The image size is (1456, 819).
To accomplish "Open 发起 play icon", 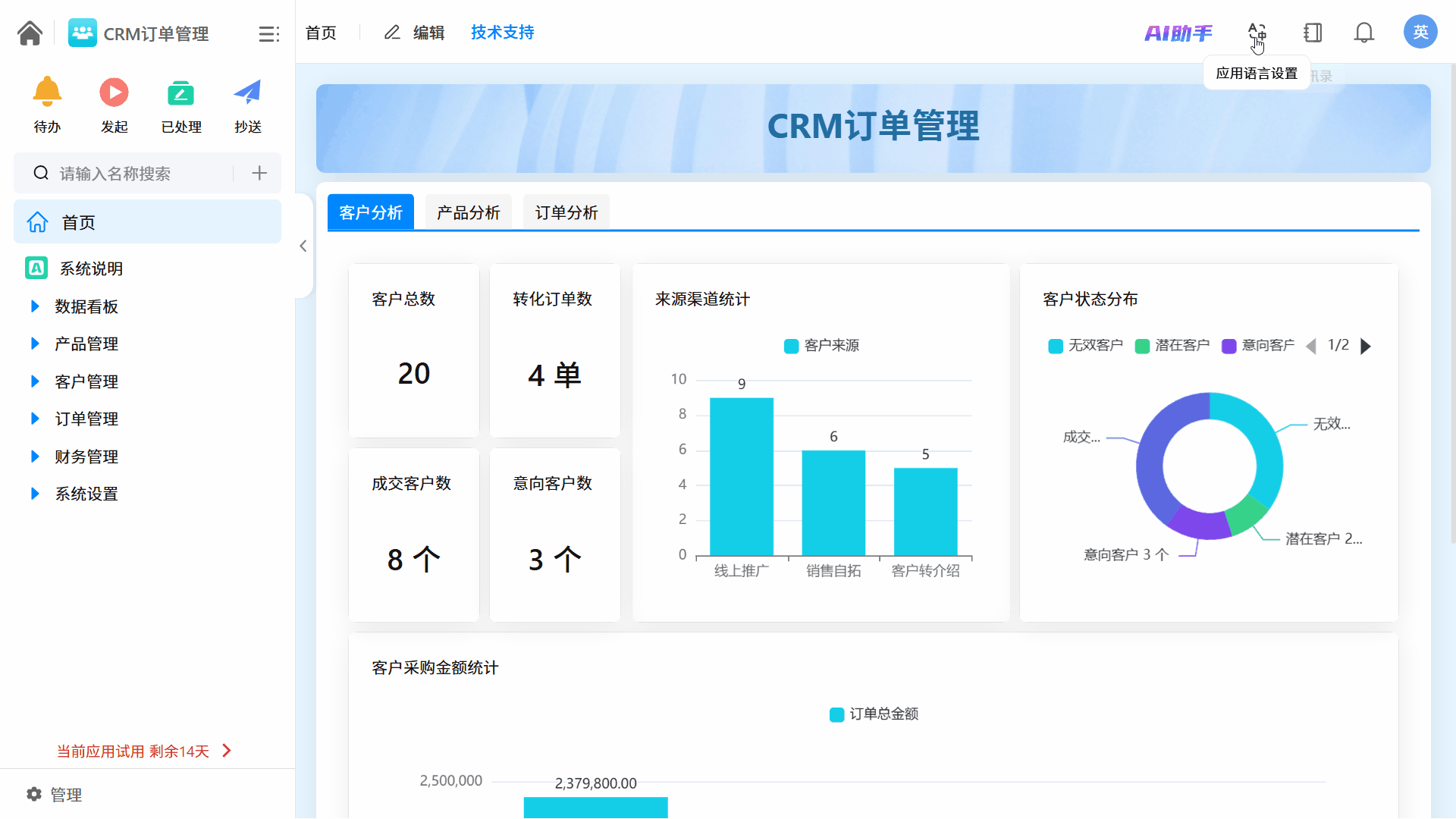I will pyautogui.click(x=114, y=93).
